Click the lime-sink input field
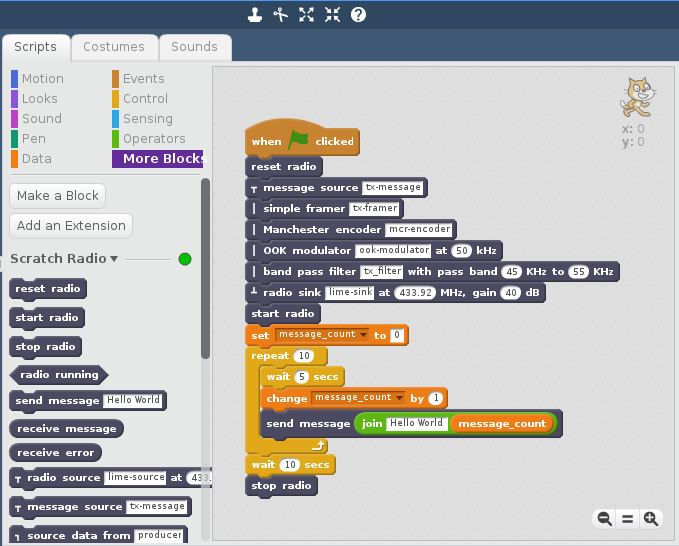The image size is (679, 546). [x=350, y=293]
